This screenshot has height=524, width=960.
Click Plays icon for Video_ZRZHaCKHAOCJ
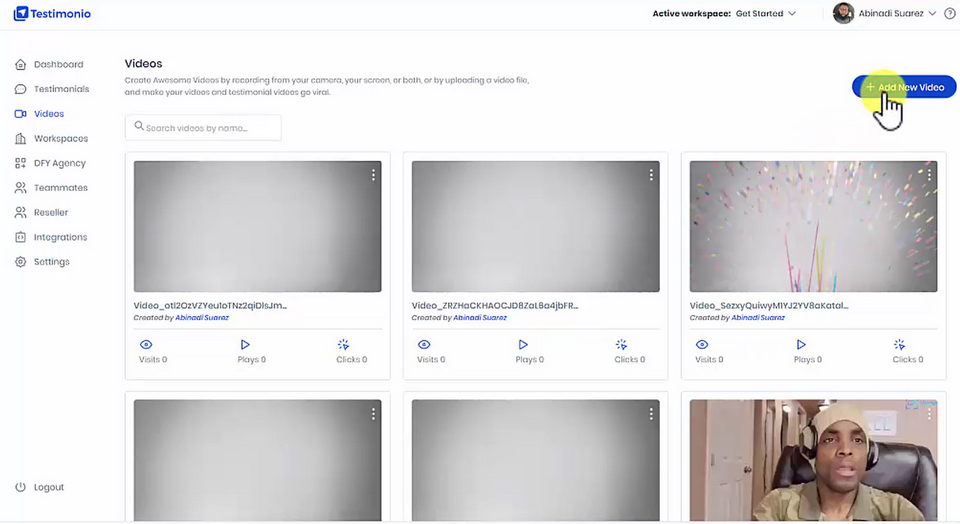(x=523, y=345)
